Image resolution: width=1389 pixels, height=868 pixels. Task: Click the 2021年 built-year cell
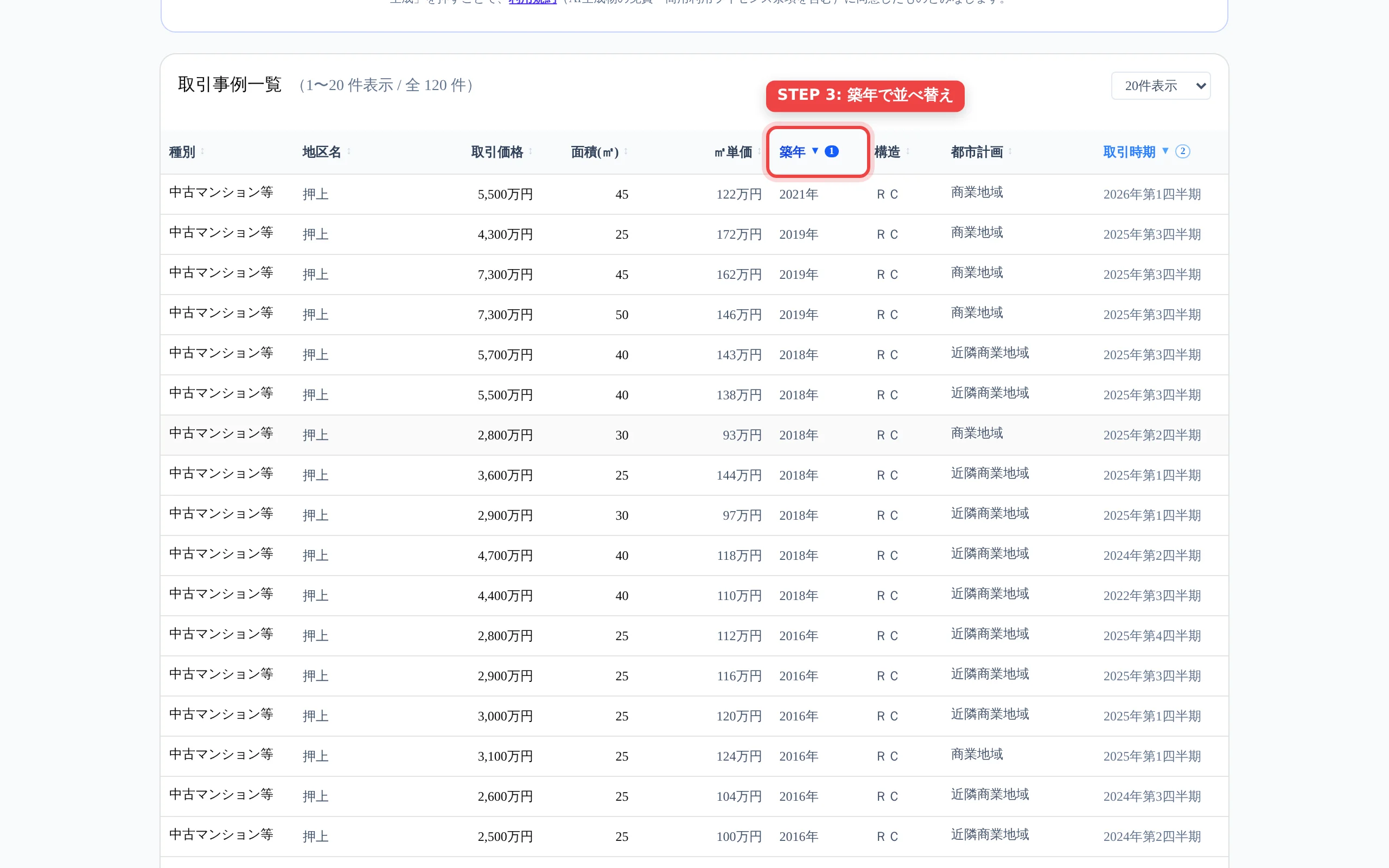798,195
